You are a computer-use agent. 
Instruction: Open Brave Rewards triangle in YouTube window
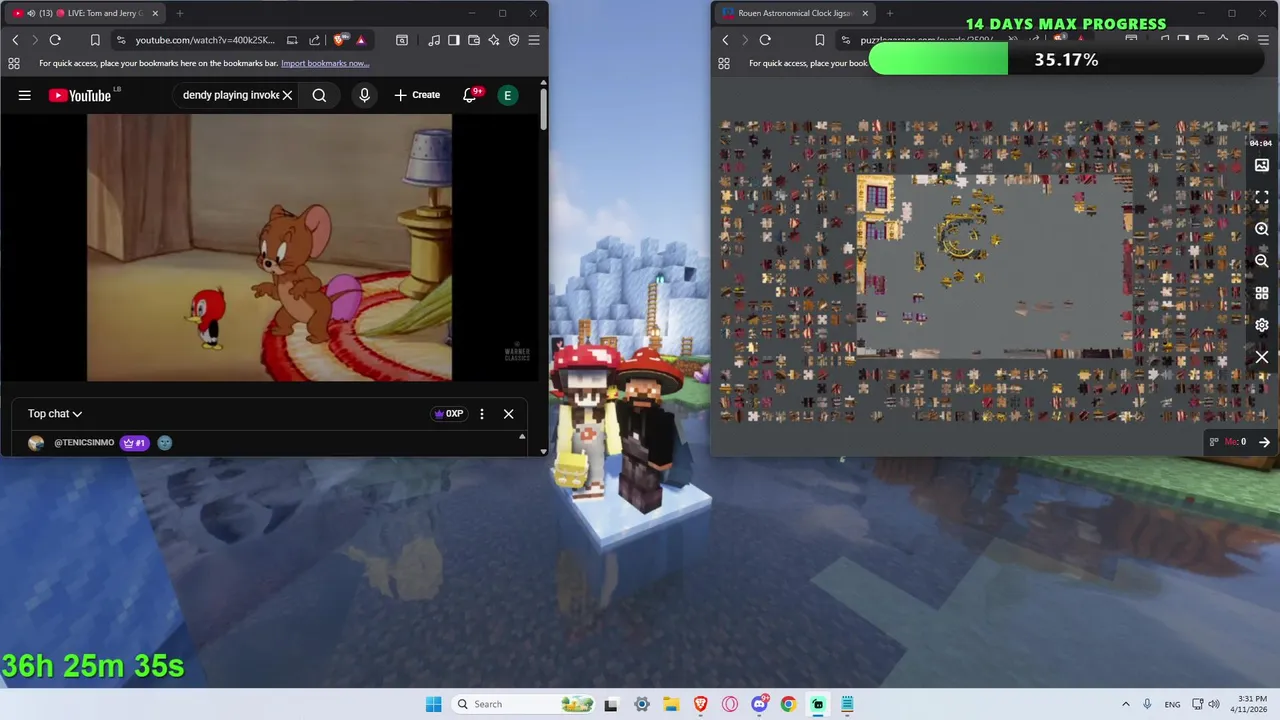click(360, 40)
